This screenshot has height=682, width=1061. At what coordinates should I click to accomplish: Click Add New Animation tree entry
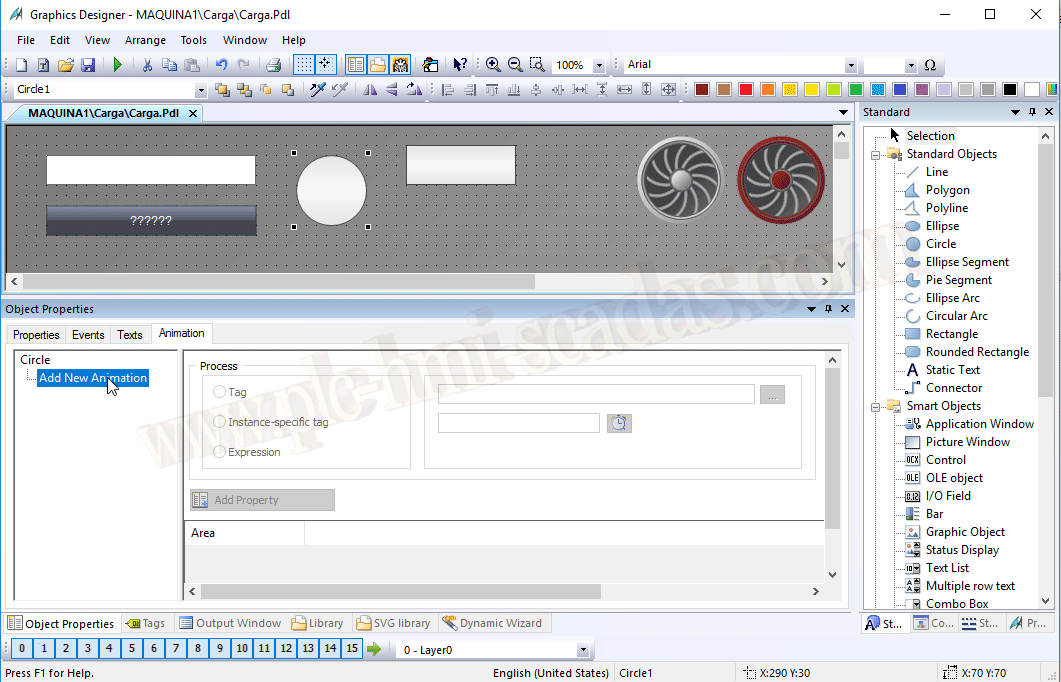(x=93, y=378)
